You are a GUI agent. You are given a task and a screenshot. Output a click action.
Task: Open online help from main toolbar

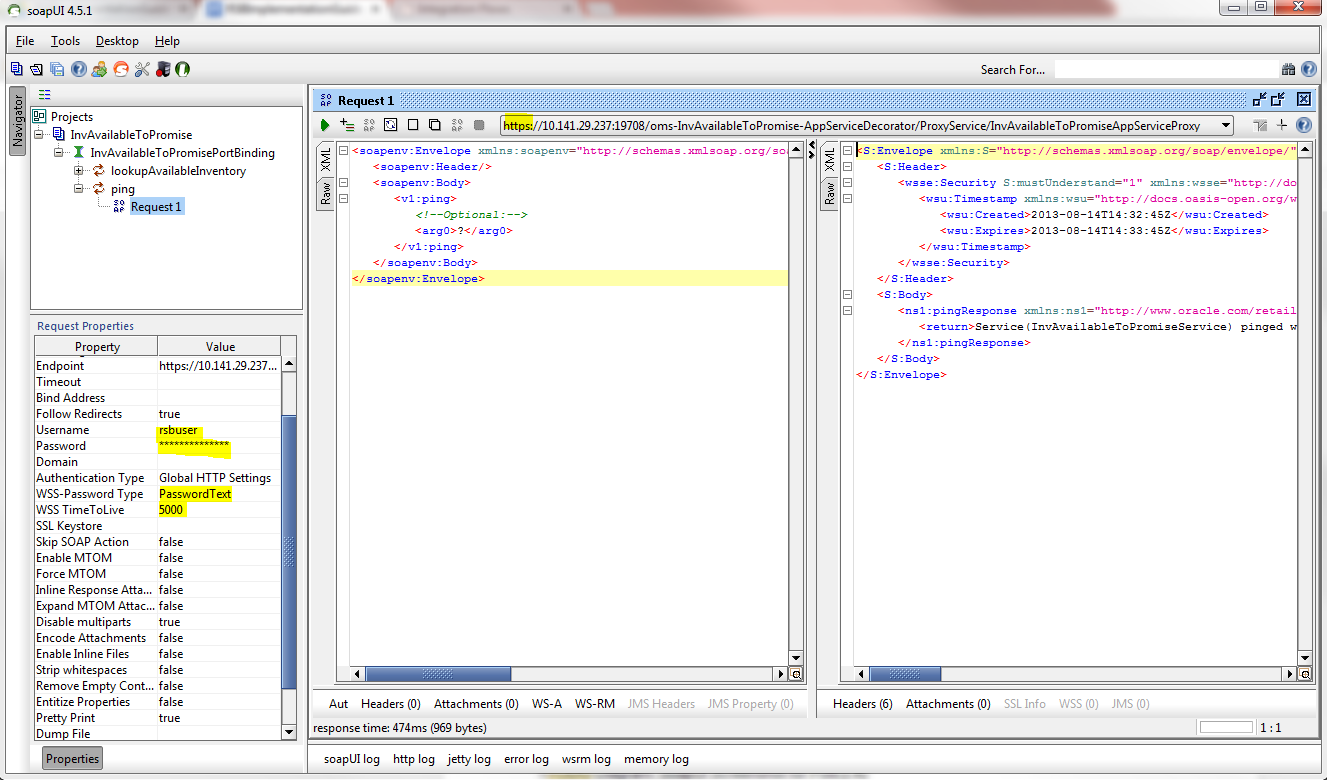(x=78, y=69)
